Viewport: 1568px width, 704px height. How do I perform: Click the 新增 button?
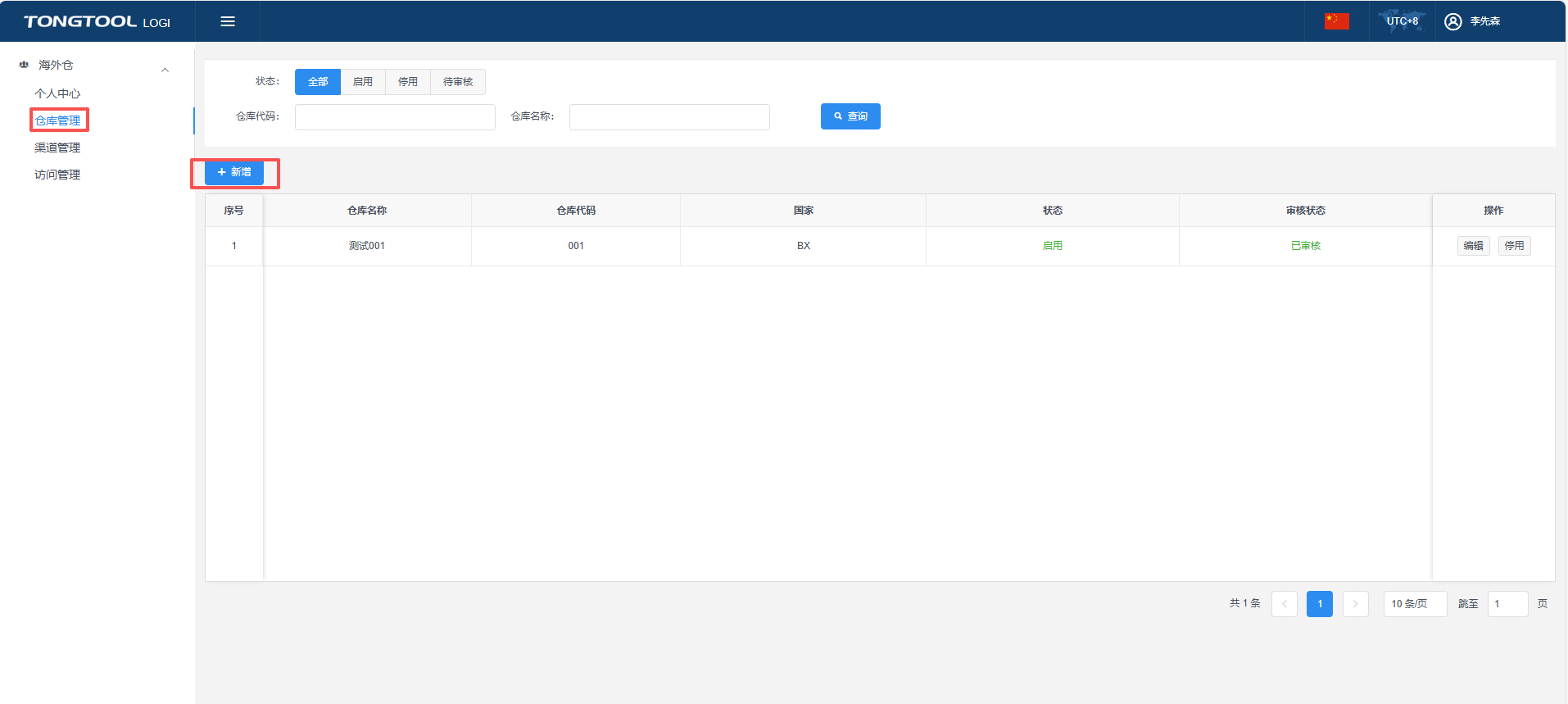click(x=234, y=172)
